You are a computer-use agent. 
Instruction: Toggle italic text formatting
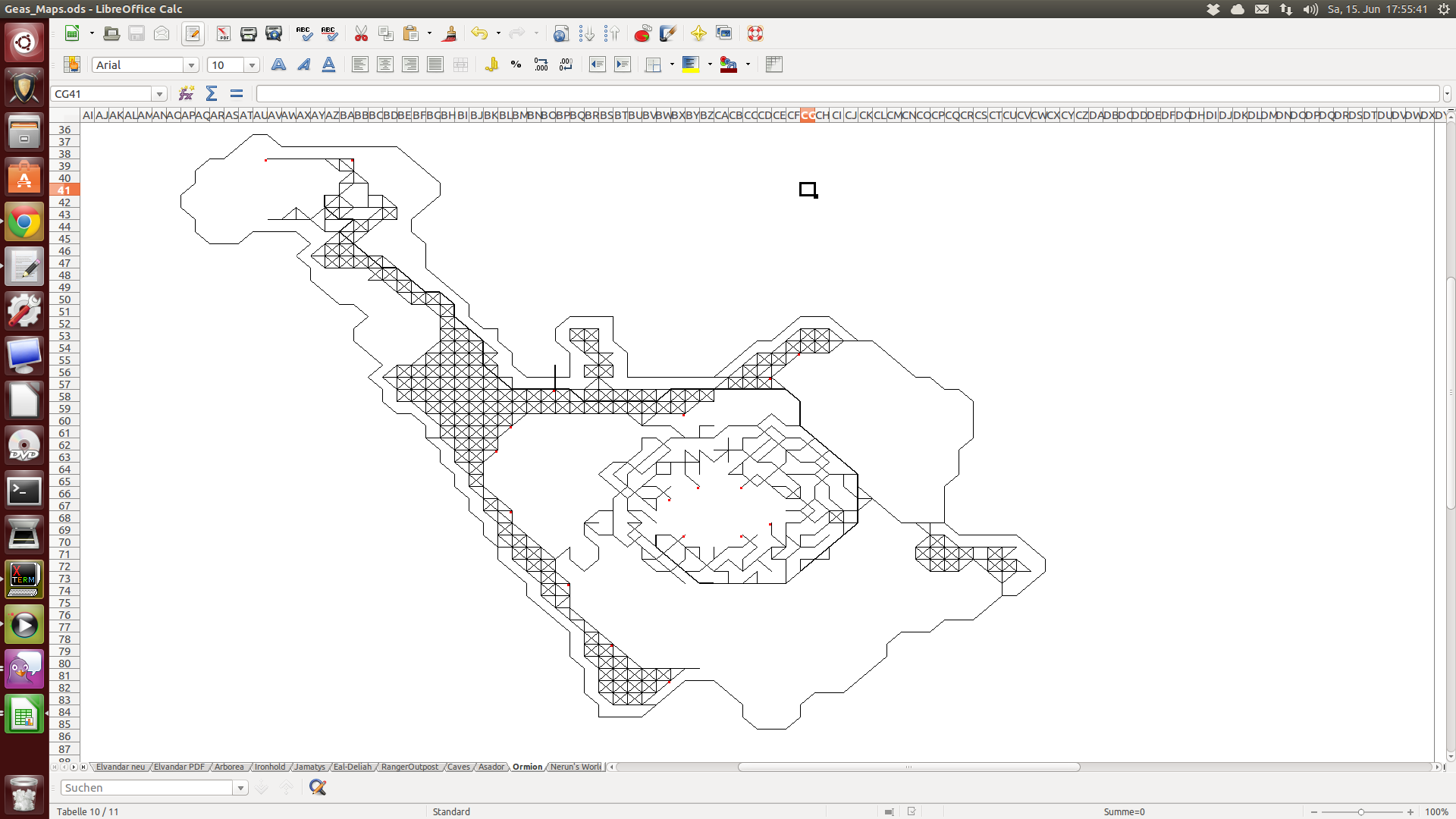(303, 65)
